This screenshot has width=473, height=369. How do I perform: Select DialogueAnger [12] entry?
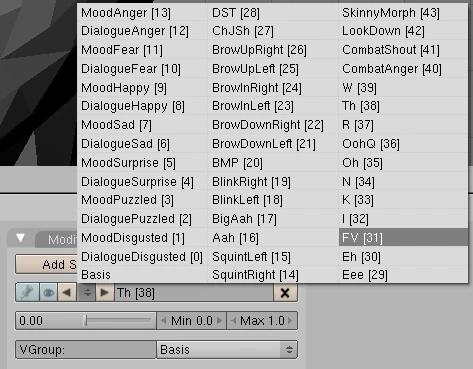(142, 31)
